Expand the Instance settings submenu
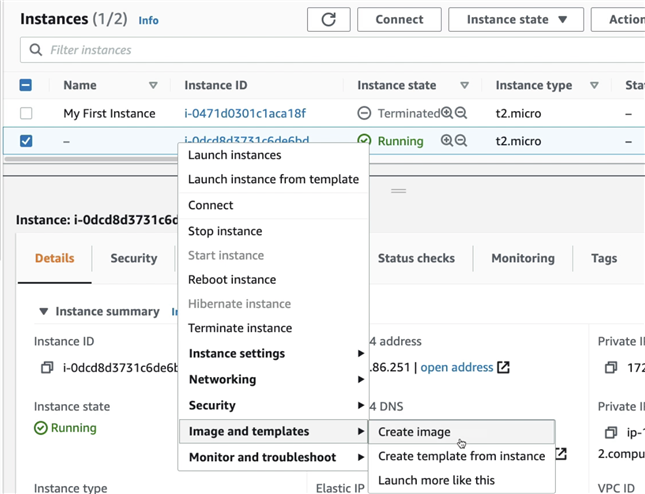This screenshot has width=645, height=494. [x=275, y=353]
